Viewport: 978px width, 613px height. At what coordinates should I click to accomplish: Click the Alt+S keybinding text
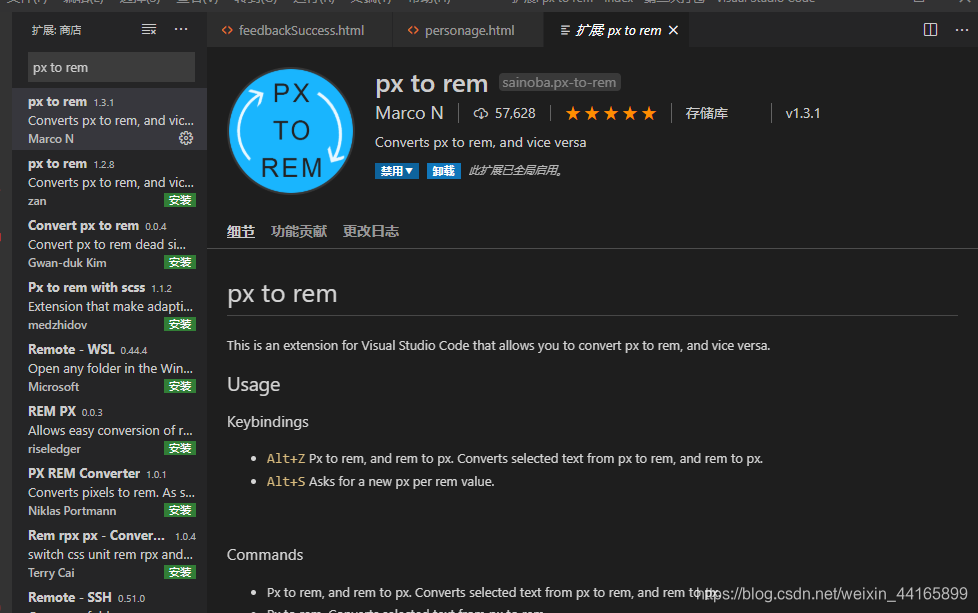click(286, 482)
